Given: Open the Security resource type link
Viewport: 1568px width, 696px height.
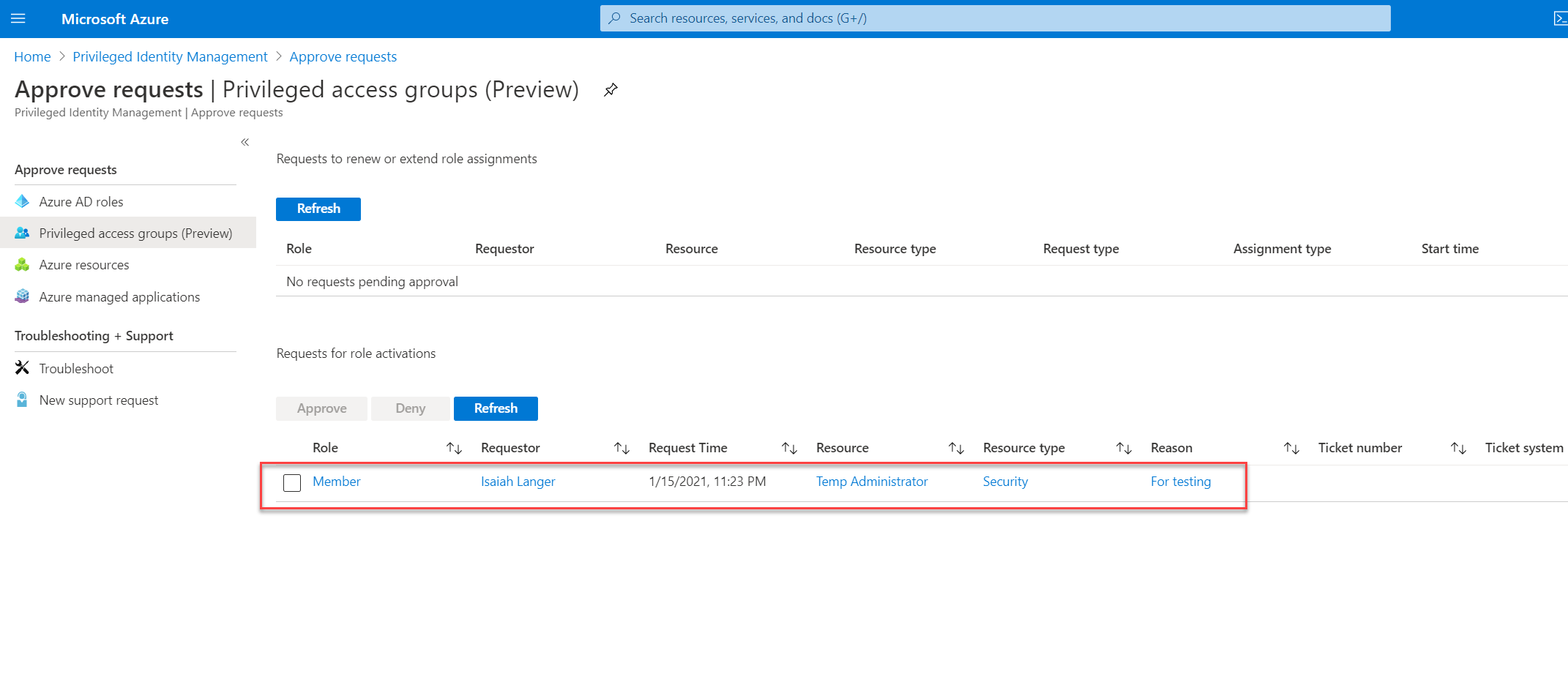Looking at the screenshot, I should (x=1005, y=482).
